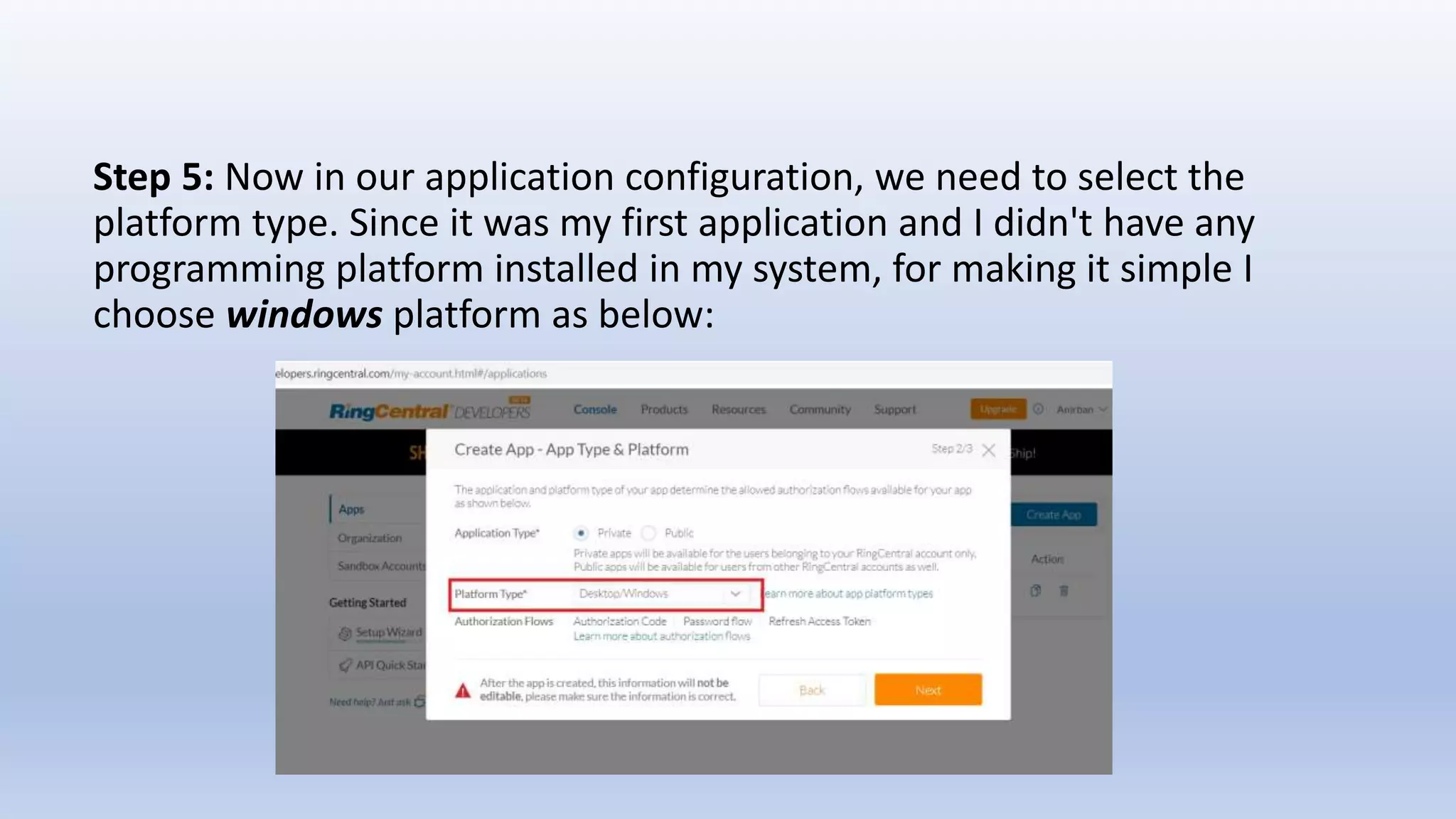Click the trash delete icon under Action
This screenshot has width=1456, height=819.
tap(1064, 590)
